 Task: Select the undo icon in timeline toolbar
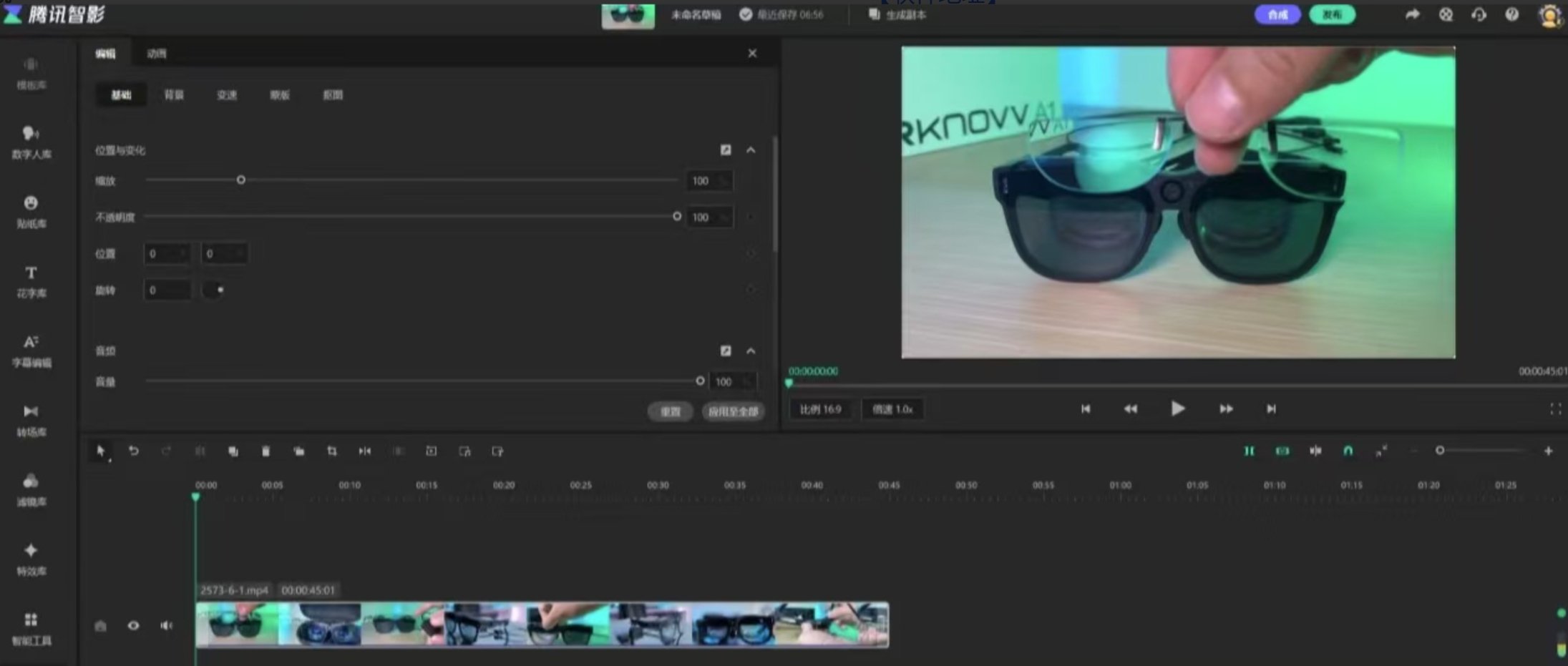pyautogui.click(x=134, y=451)
